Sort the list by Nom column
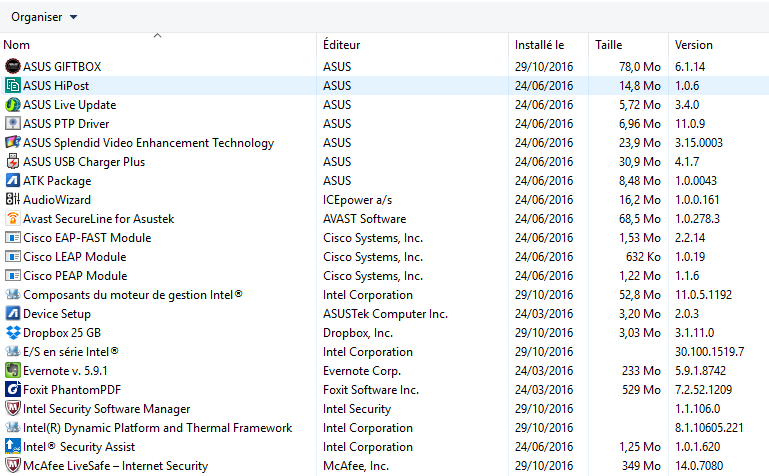Screen dimensions: 769x476 point(17,45)
